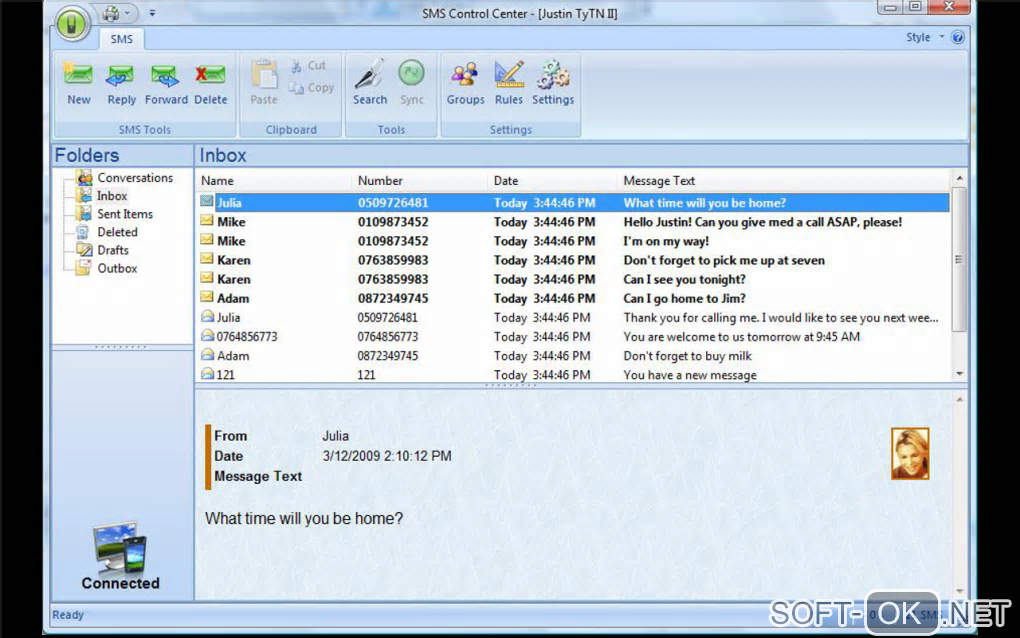1020x638 pixels.
Task: Delete the selected SMS message
Action: pyautogui.click(x=211, y=83)
